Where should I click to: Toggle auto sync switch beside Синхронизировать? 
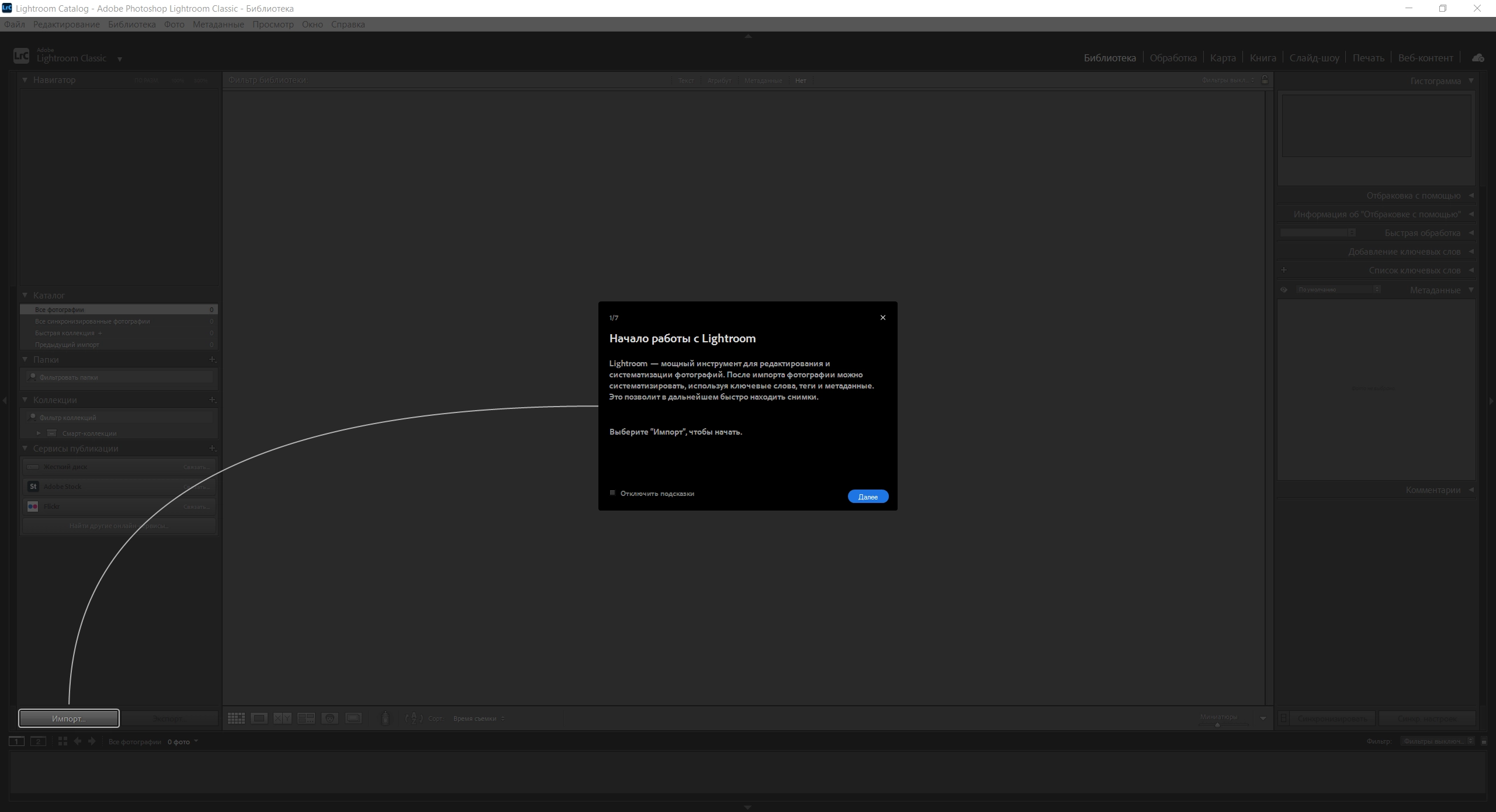[x=1283, y=718]
